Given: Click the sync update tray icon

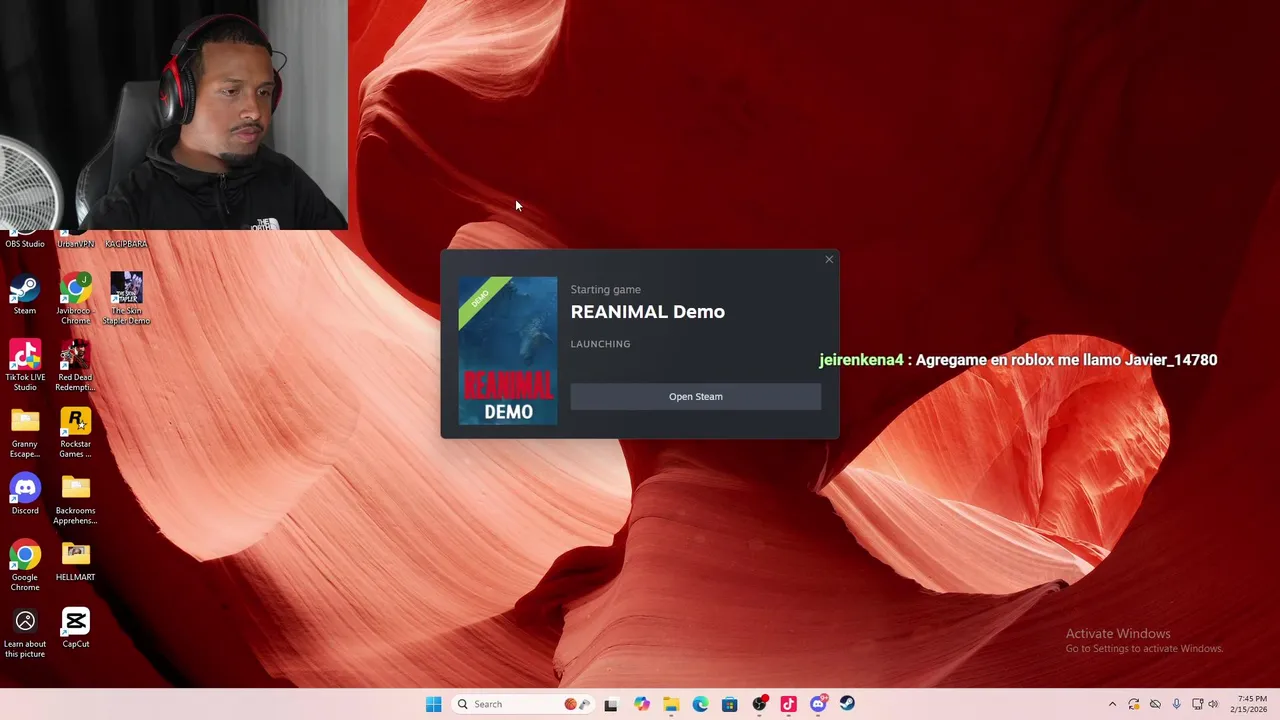Looking at the screenshot, I should [x=1133, y=704].
